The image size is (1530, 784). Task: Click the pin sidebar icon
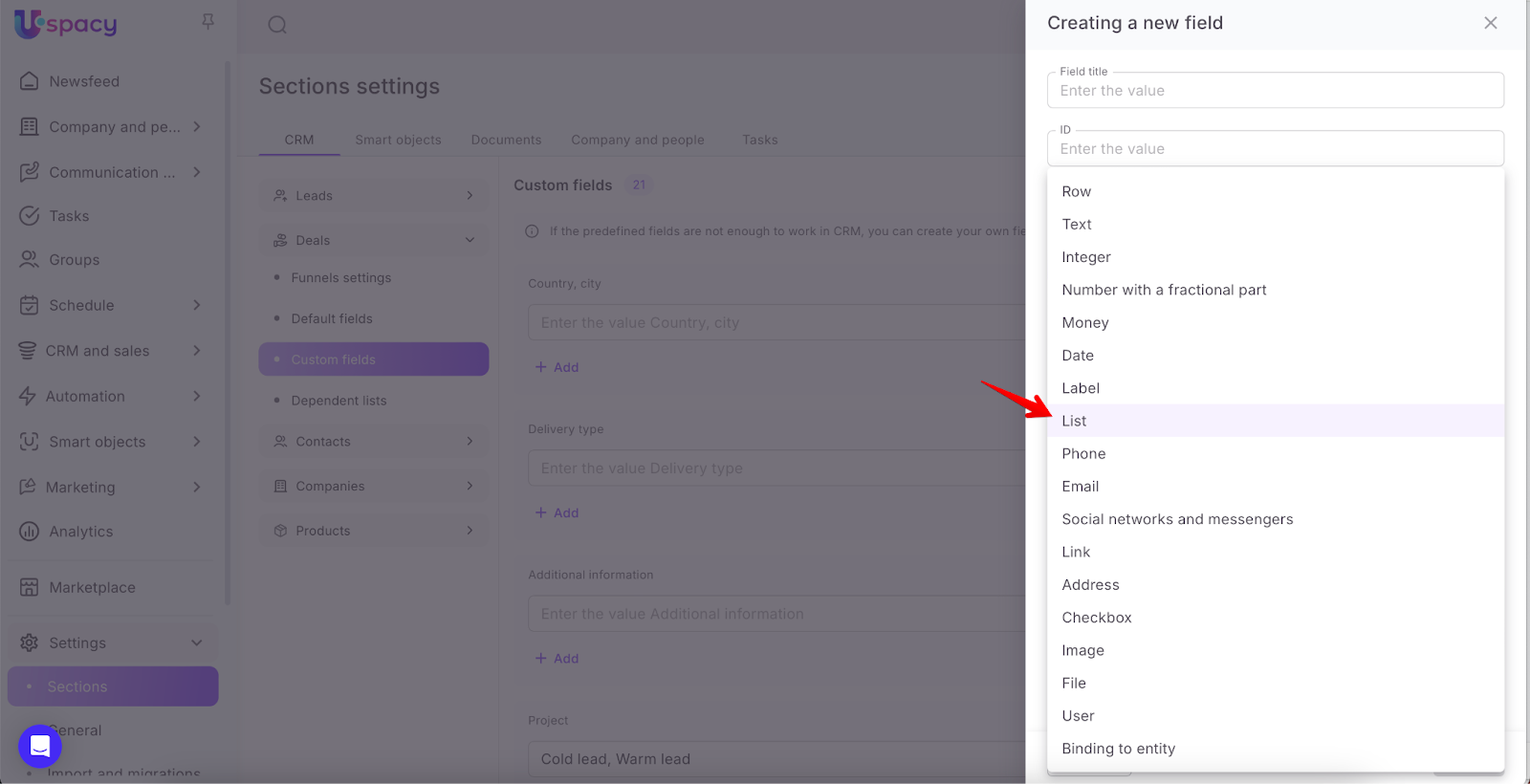[x=208, y=21]
